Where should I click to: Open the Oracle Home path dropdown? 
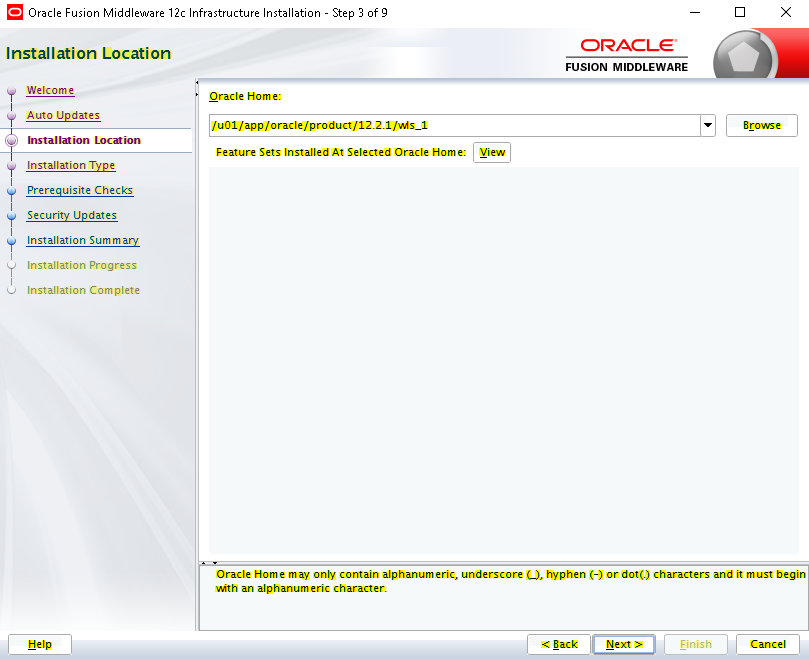coord(708,125)
